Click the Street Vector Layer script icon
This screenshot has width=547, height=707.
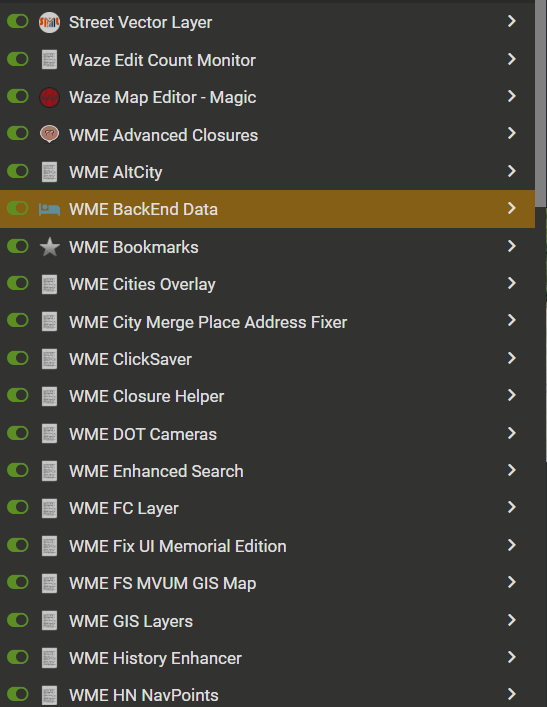tap(49, 22)
